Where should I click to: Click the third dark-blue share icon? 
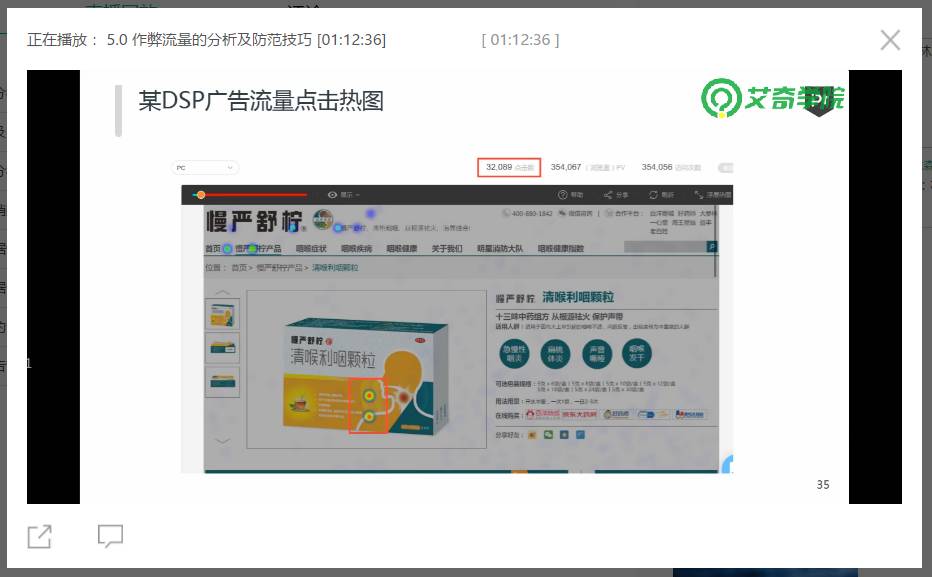pos(564,435)
